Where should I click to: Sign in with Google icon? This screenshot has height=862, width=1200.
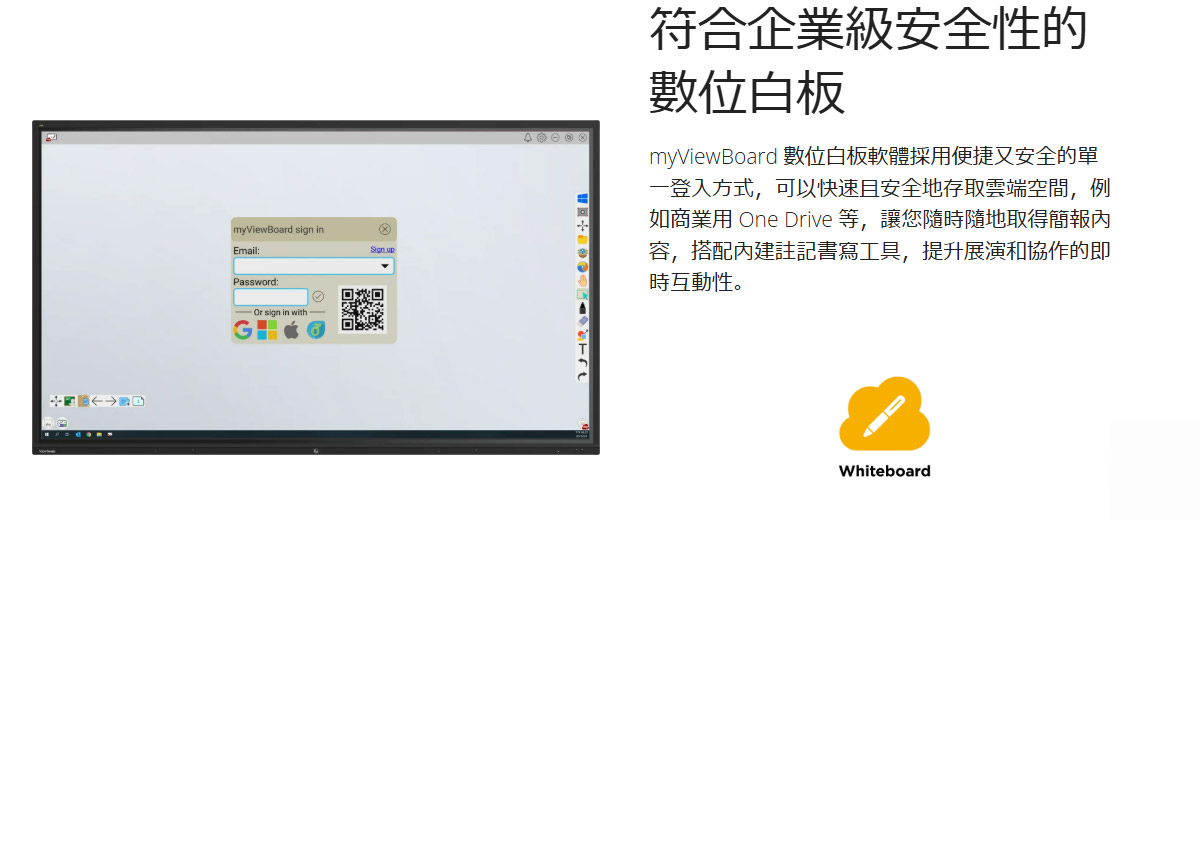tap(243, 330)
